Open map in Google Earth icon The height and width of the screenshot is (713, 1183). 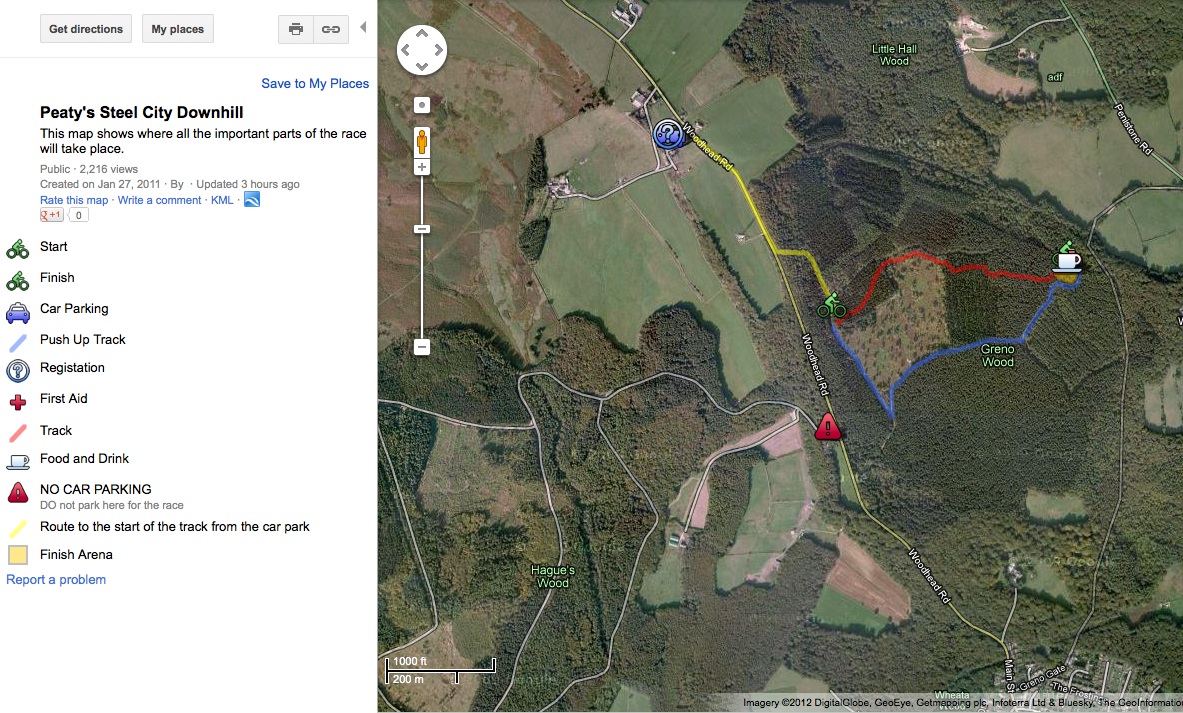[x=252, y=200]
